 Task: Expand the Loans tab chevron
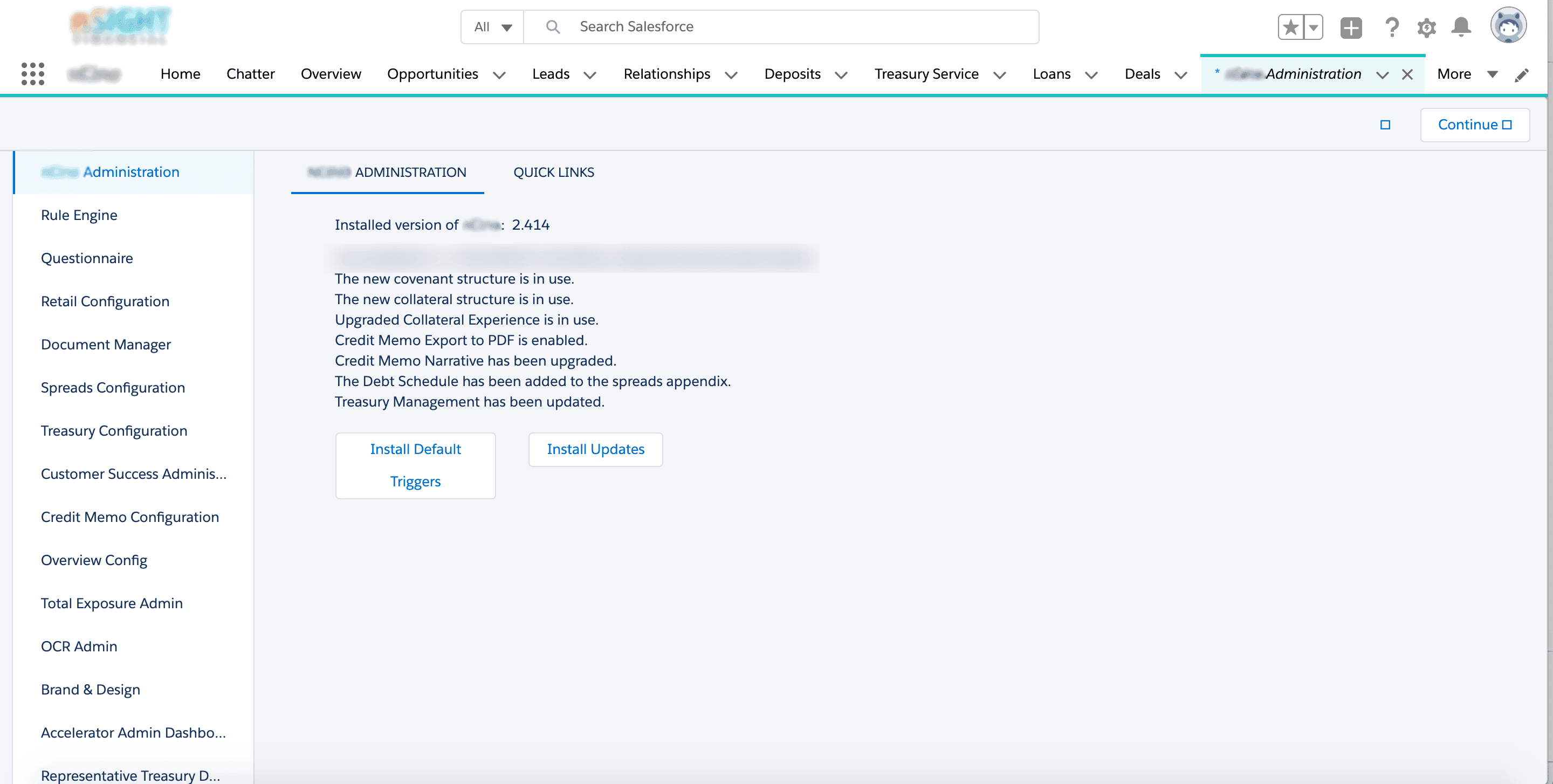pos(1091,75)
